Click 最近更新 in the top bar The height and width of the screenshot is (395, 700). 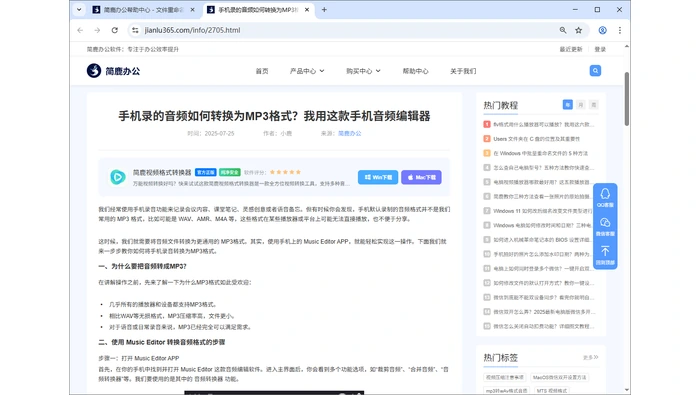coord(571,49)
